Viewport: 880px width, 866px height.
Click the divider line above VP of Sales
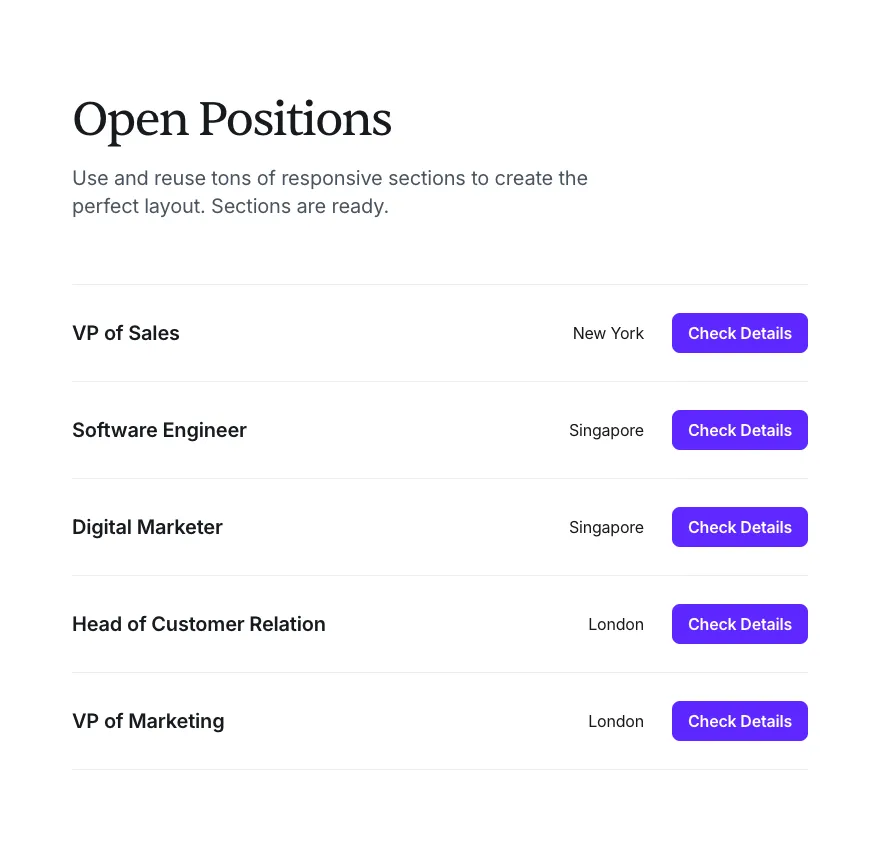click(x=440, y=284)
